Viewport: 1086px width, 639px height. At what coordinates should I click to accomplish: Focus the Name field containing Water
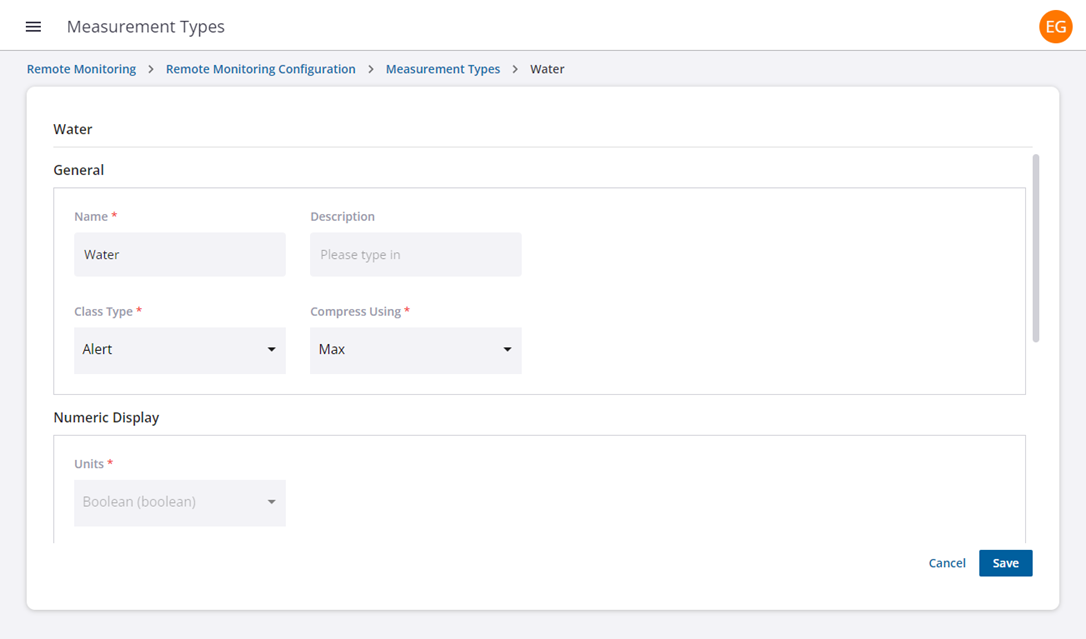coord(179,255)
